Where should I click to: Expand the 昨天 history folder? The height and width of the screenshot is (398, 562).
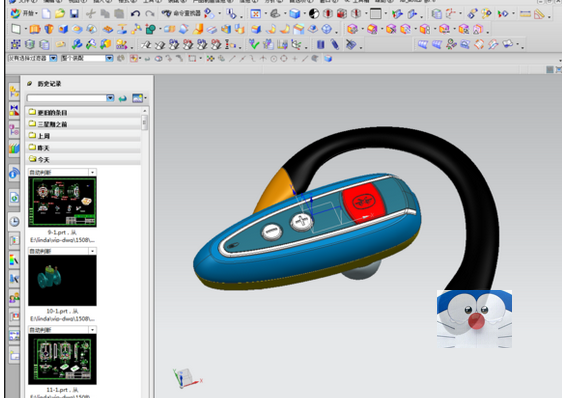click(83, 148)
